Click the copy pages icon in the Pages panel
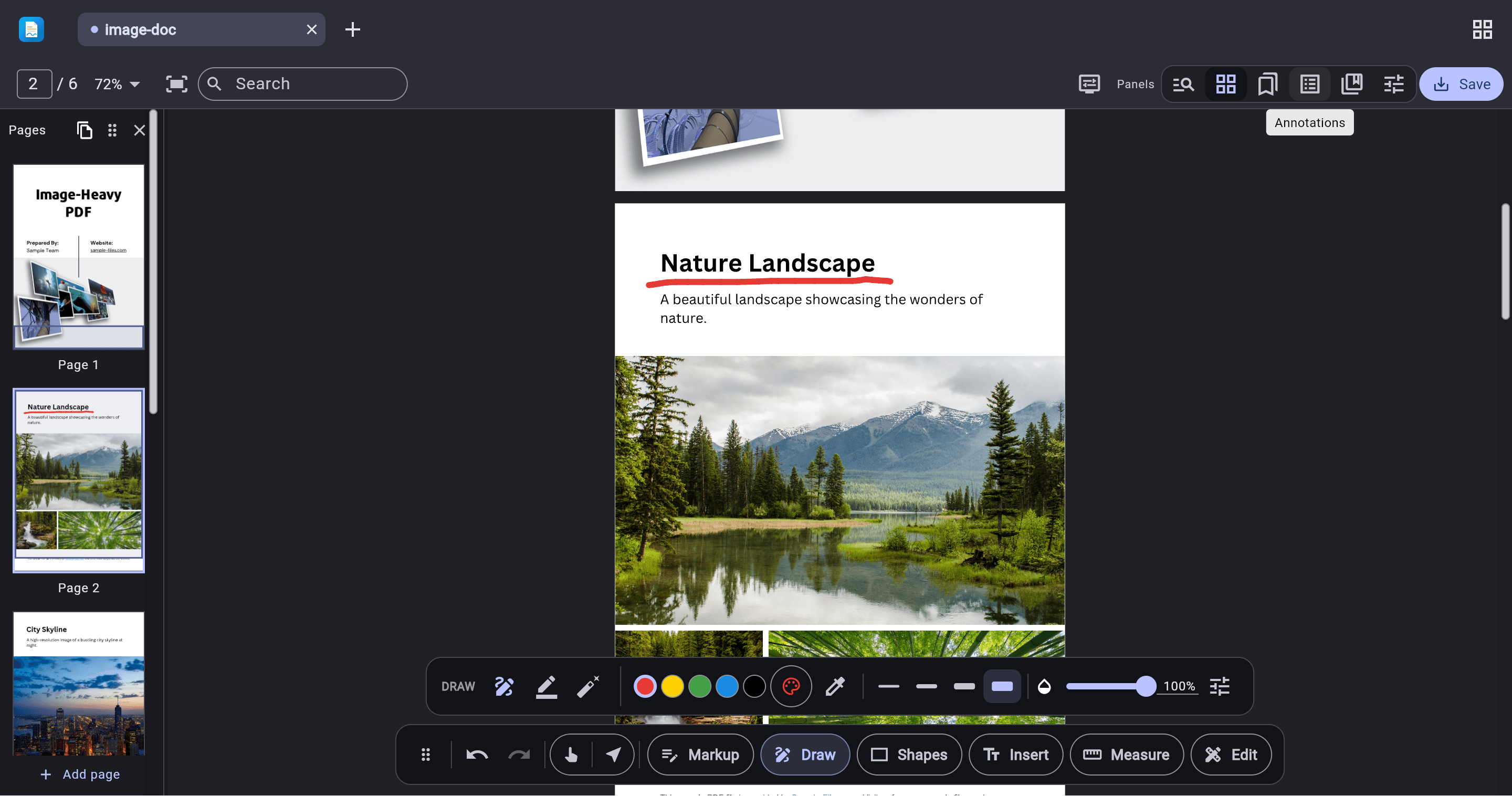This screenshot has height=796, width=1512. [x=85, y=130]
